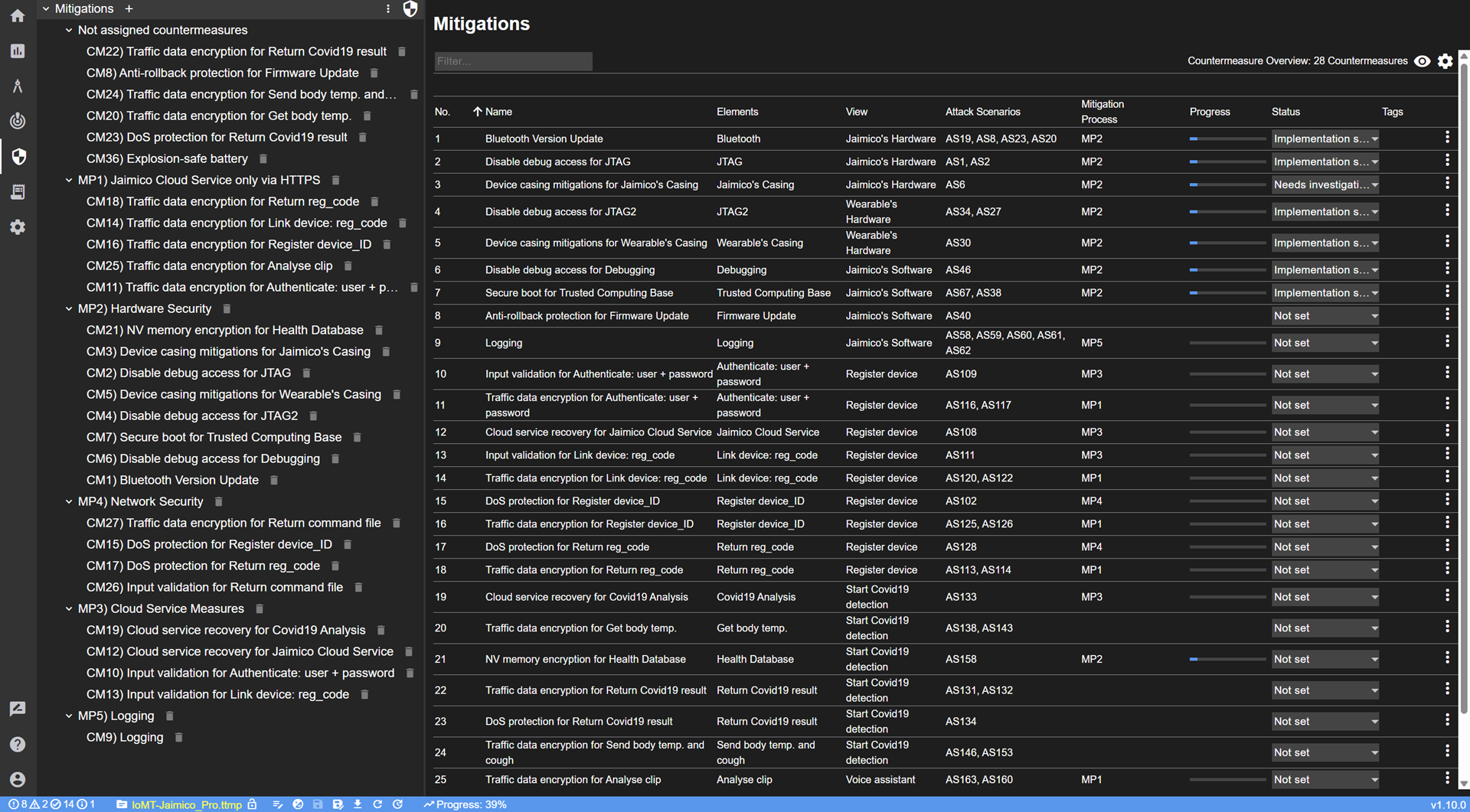Select the drafting compass icon in the sidebar
The width and height of the screenshot is (1470, 812).
[17, 86]
